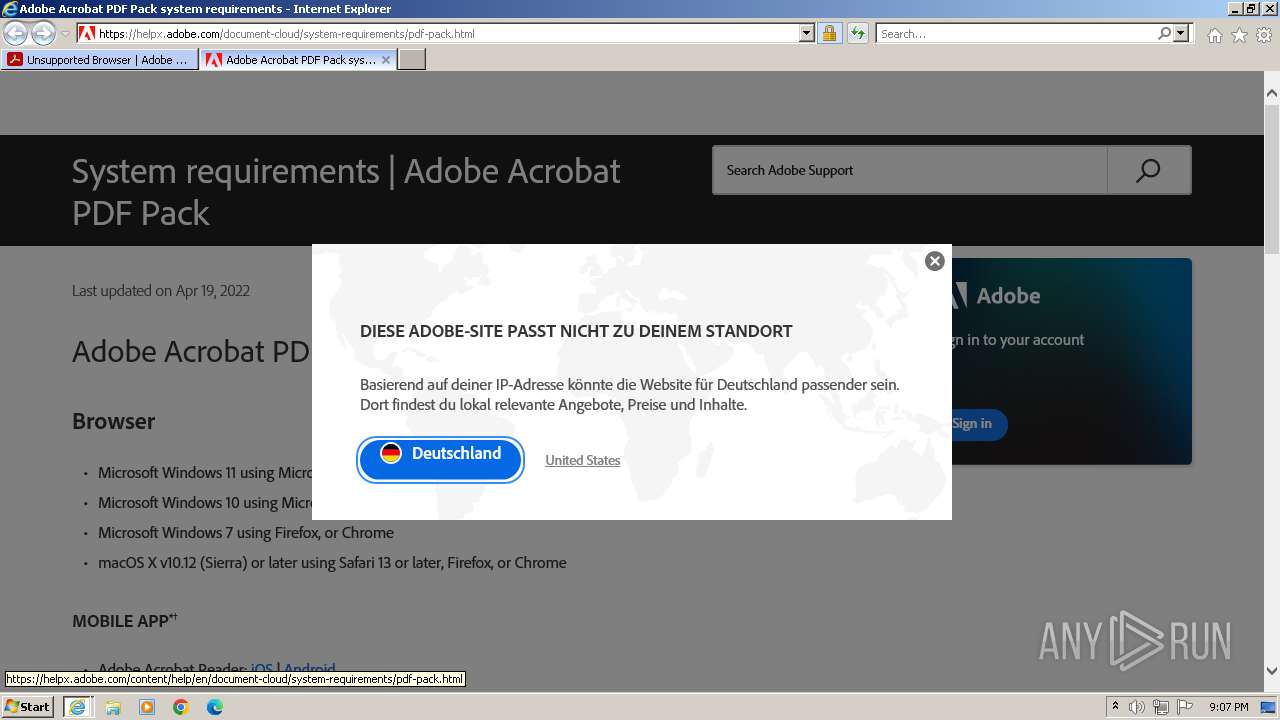This screenshot has width=1280, height=720.
Task: Open the Android app link
Action: pos(310,668)
